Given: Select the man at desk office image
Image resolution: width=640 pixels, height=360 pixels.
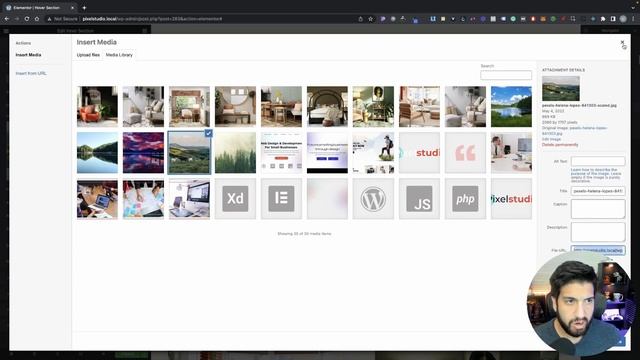Looking at the screenshot, I should tap(511, 153).
